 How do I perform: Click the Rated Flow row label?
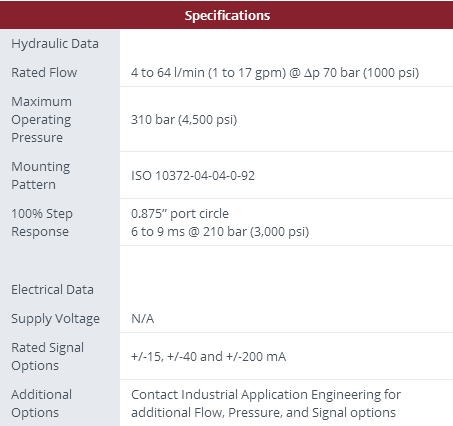(44, 72)
